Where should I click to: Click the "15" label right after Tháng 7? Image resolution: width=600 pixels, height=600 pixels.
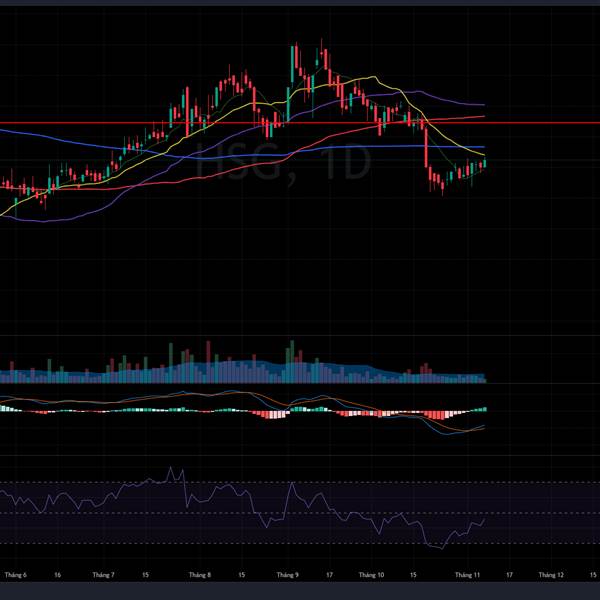coord(145,575)
